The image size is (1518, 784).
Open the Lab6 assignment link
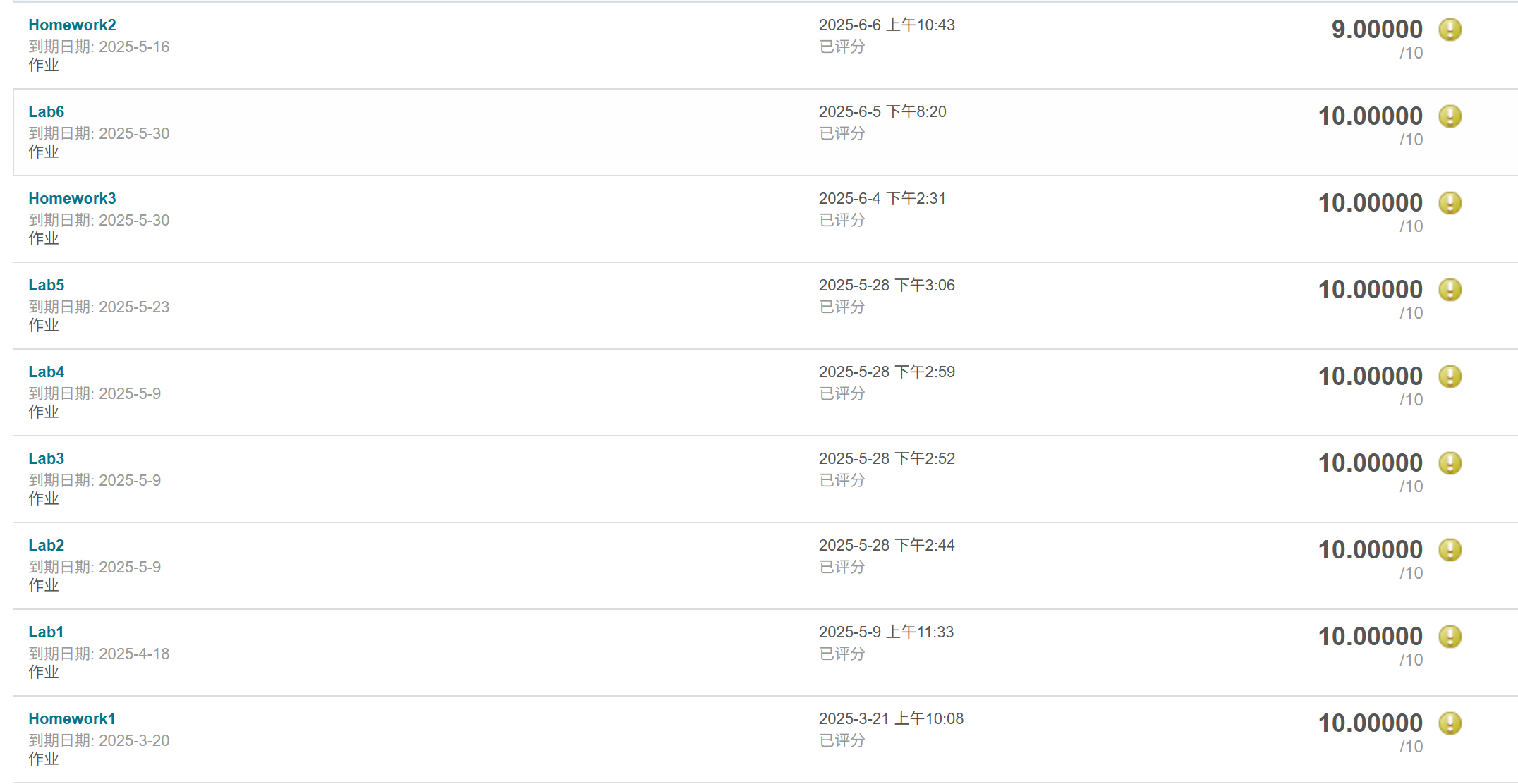click(x=46, y=112)
